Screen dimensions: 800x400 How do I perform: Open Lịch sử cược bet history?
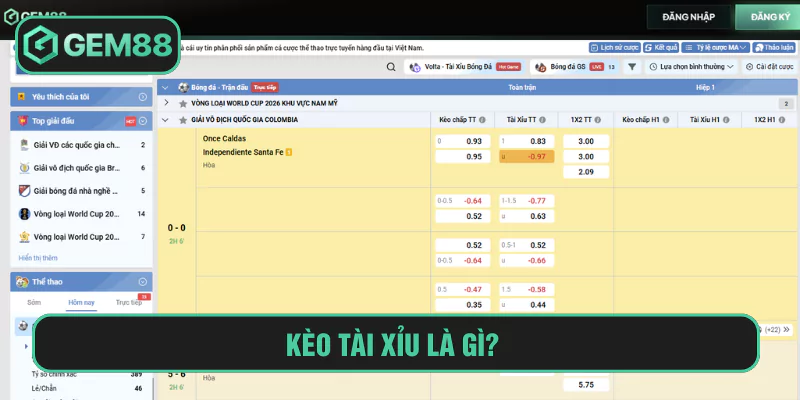pyautogui.click(x=615, y=47)
